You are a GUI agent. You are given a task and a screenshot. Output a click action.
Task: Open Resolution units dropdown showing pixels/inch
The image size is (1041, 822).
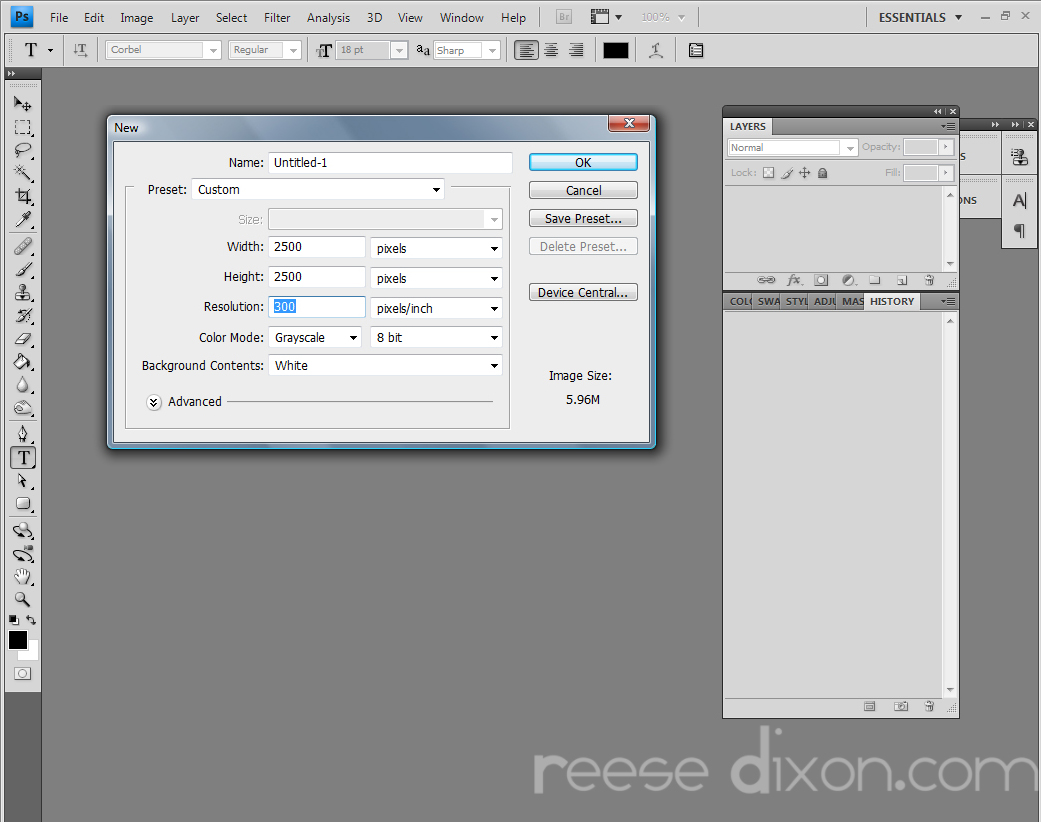coord(436,308)
